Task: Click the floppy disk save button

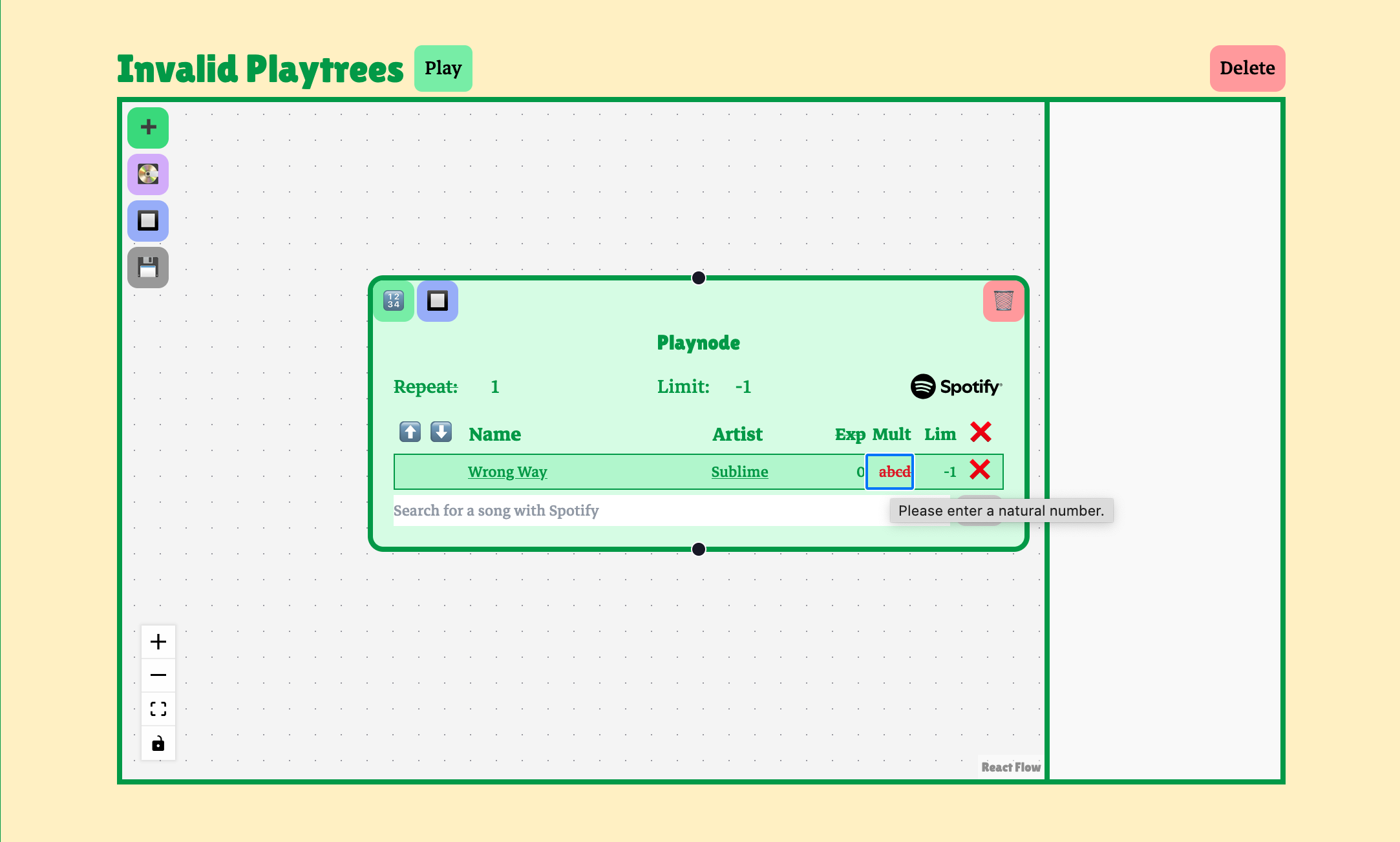Action: 148,267
